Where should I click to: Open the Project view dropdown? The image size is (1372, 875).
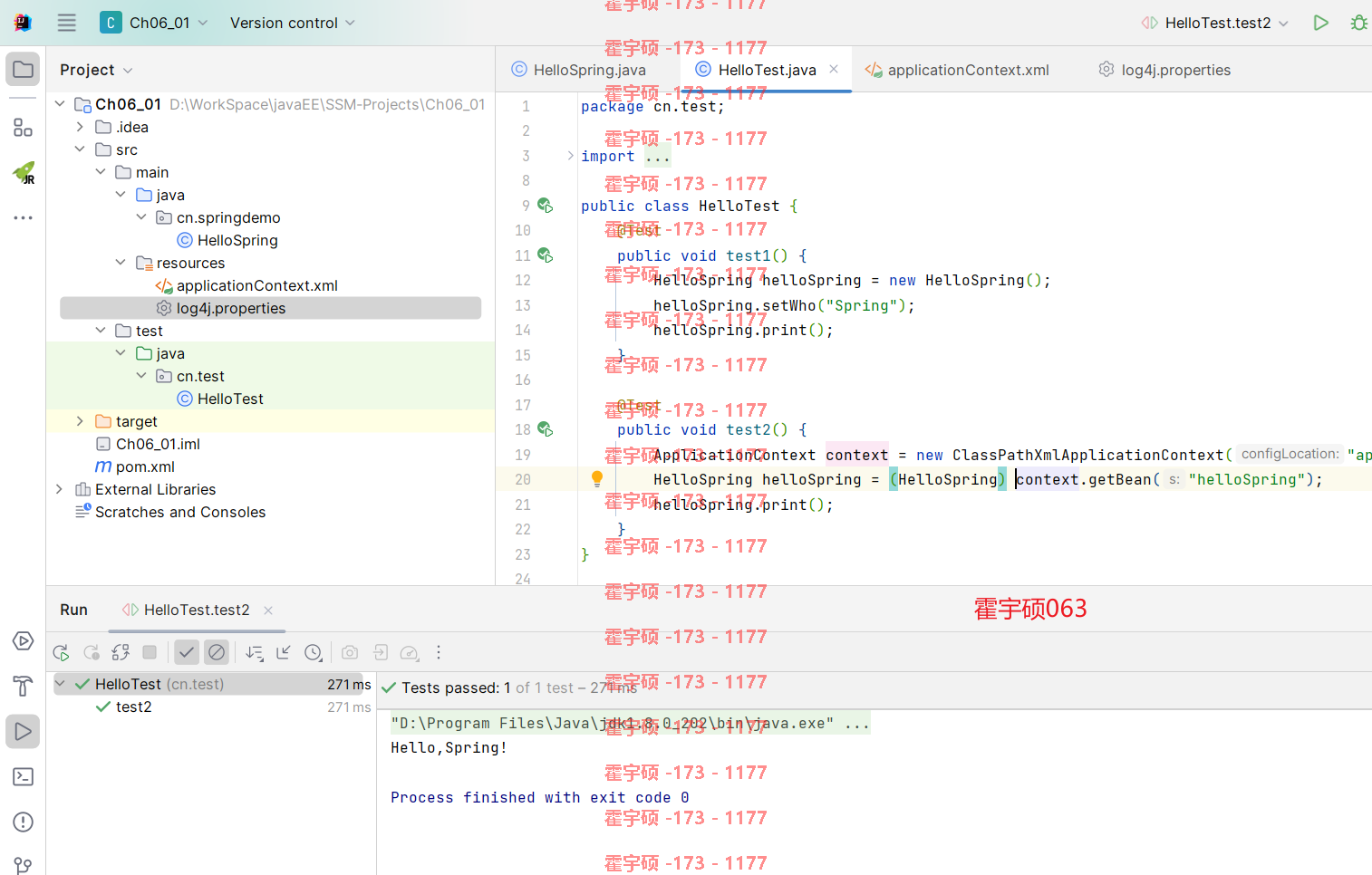click(96, 70)
